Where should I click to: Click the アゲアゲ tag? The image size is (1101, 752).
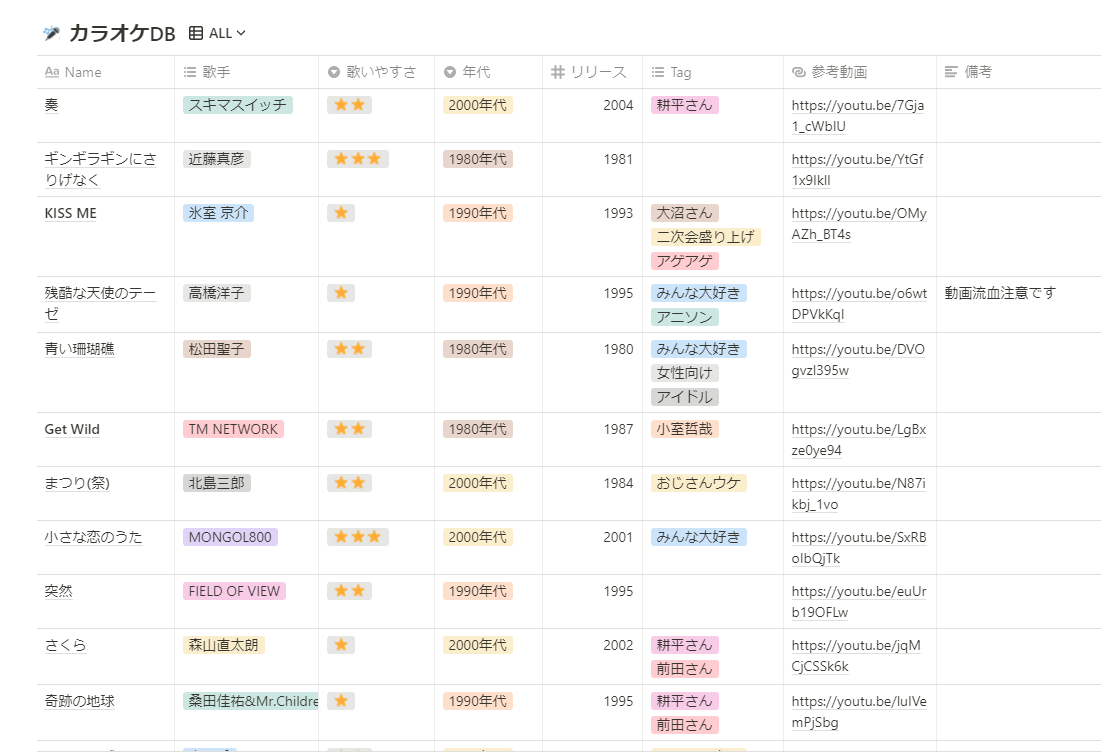[x=685, y=260]
